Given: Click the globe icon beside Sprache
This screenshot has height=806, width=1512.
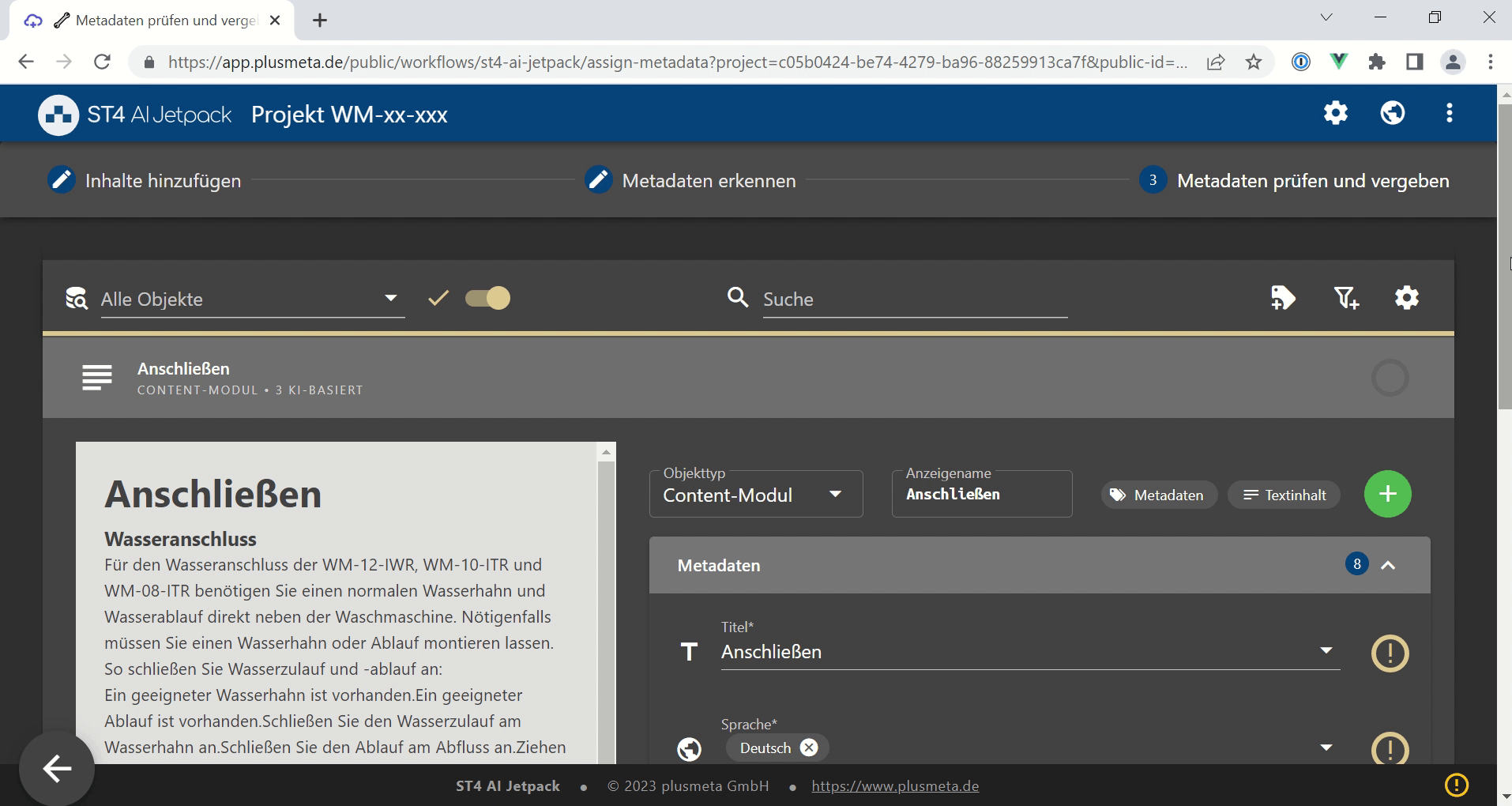Looking at the screenshot, I should coord(690,748).
